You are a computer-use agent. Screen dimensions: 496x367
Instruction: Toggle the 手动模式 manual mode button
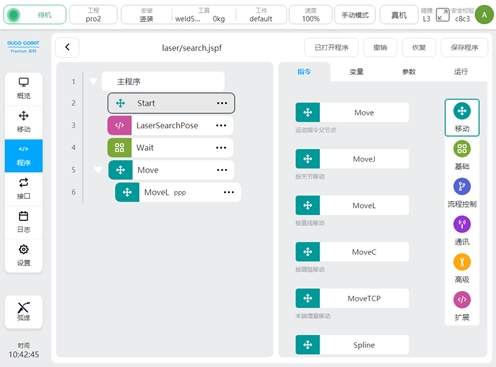click(x=355, y=15)
